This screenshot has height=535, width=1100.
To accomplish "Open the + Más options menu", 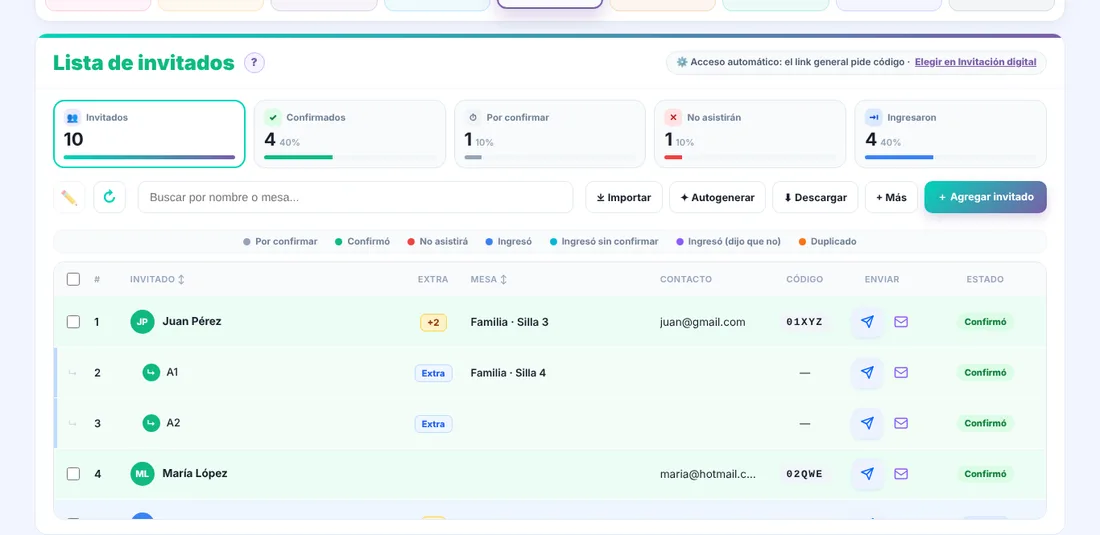I will point(891,197).
